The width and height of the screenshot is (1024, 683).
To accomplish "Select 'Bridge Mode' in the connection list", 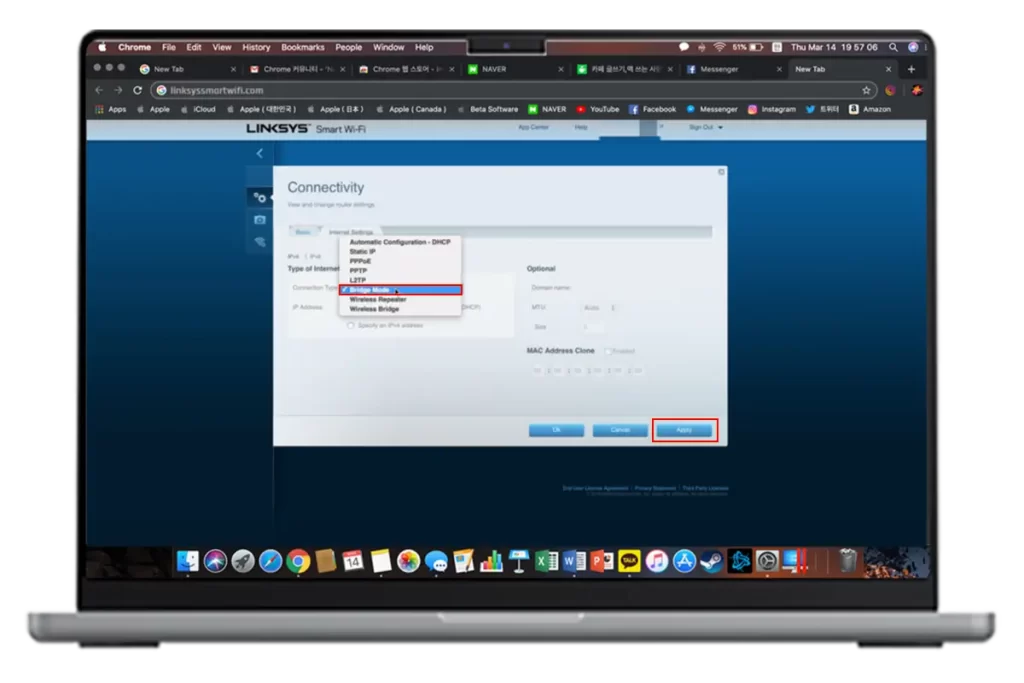I will (x=400, y=290).
